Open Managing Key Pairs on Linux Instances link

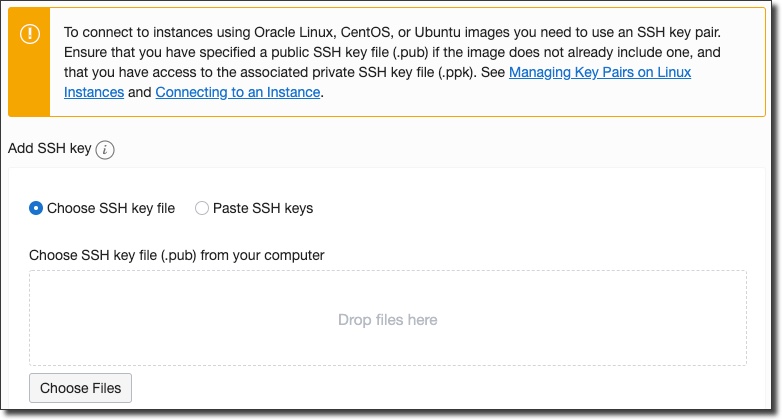(x=600, y=72)
